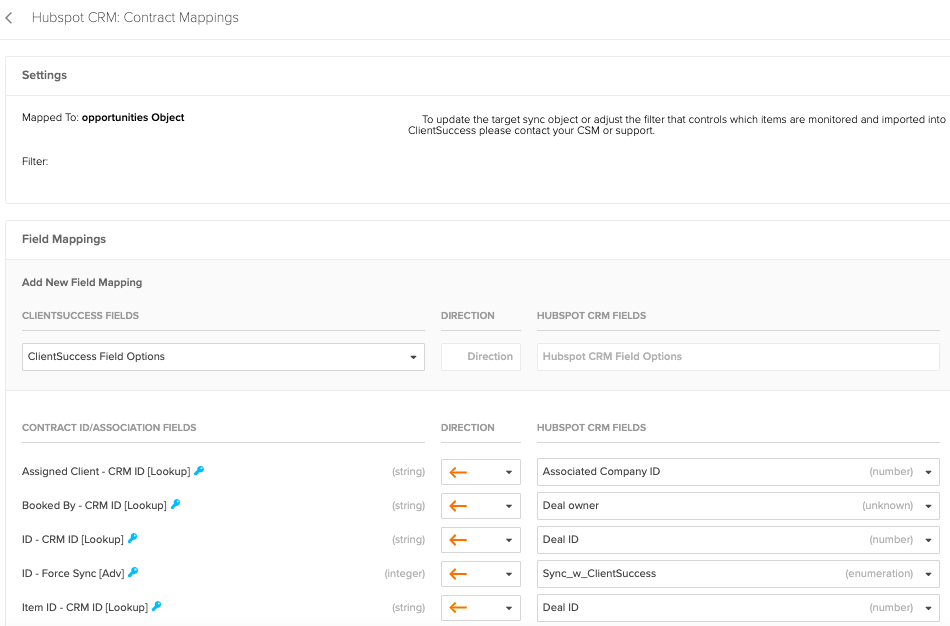Open the Sync_w_ClientSuccess field dropdown

point(738,574)
